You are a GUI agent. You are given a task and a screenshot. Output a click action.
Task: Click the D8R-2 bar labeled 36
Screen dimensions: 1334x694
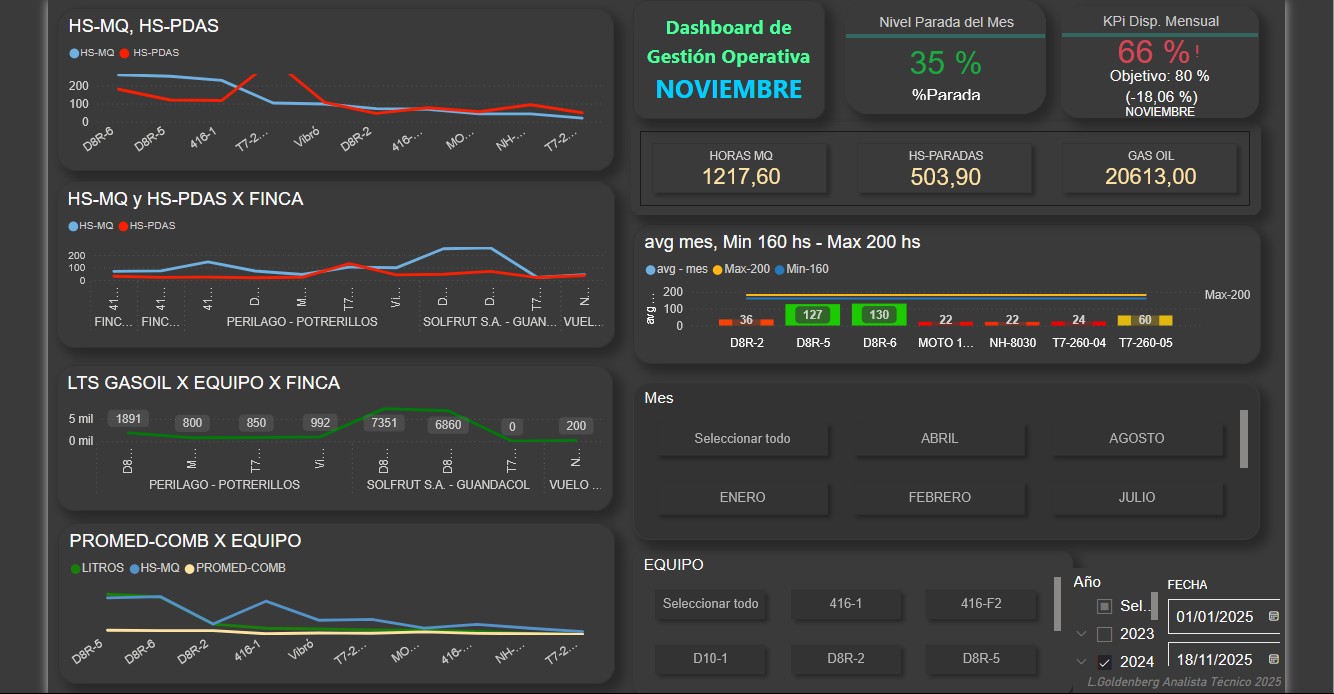(746, 321)
